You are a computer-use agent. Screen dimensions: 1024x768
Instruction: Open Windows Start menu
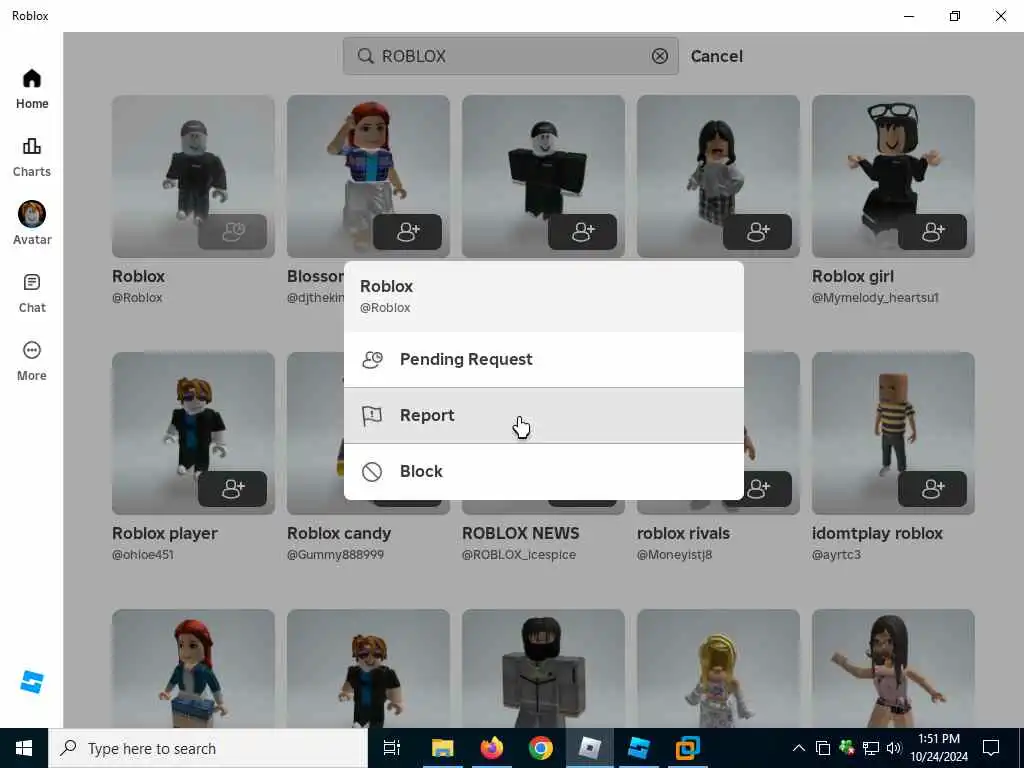24,748
